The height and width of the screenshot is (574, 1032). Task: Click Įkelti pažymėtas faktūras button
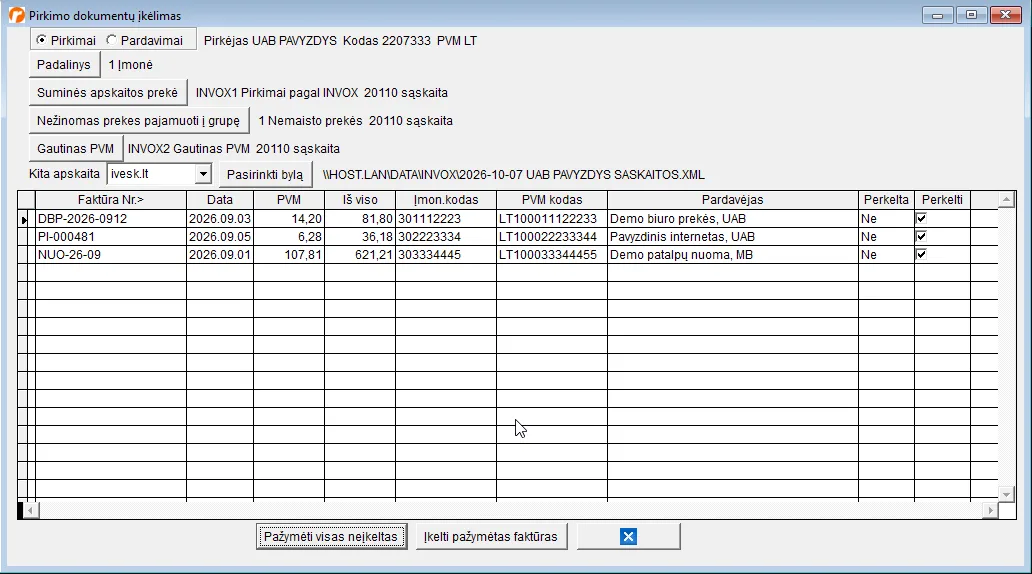point(491,536)
